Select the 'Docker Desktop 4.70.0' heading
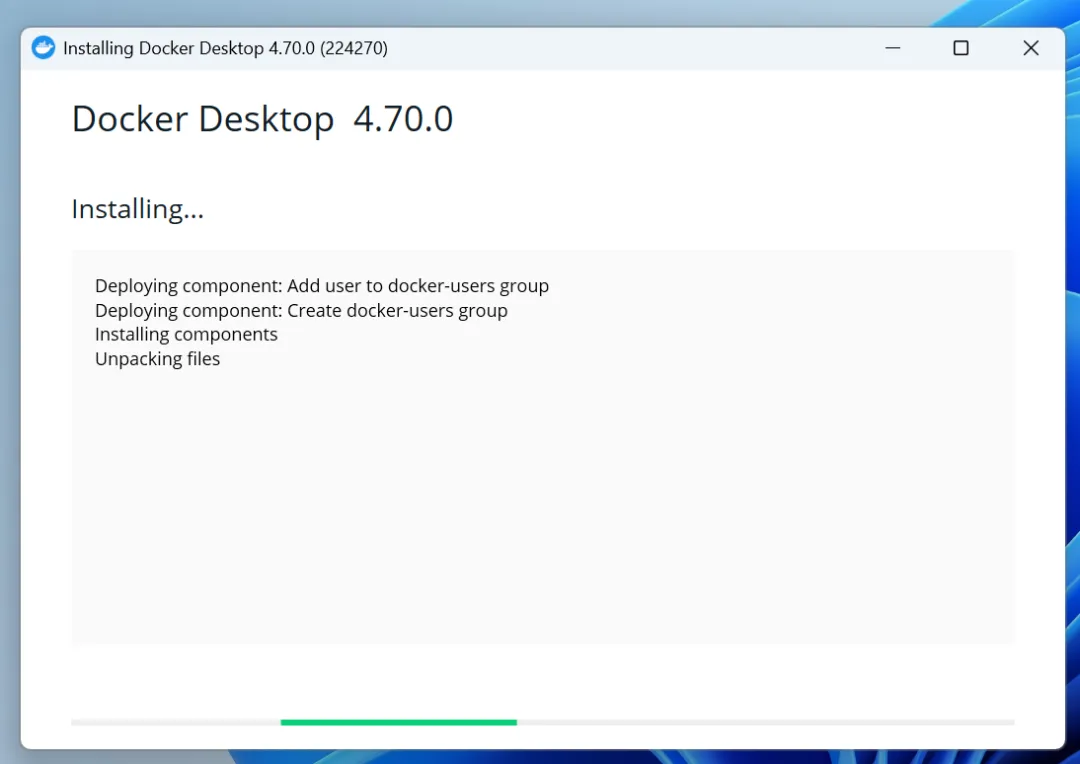The image size is (1080, 764). [262, 118]
